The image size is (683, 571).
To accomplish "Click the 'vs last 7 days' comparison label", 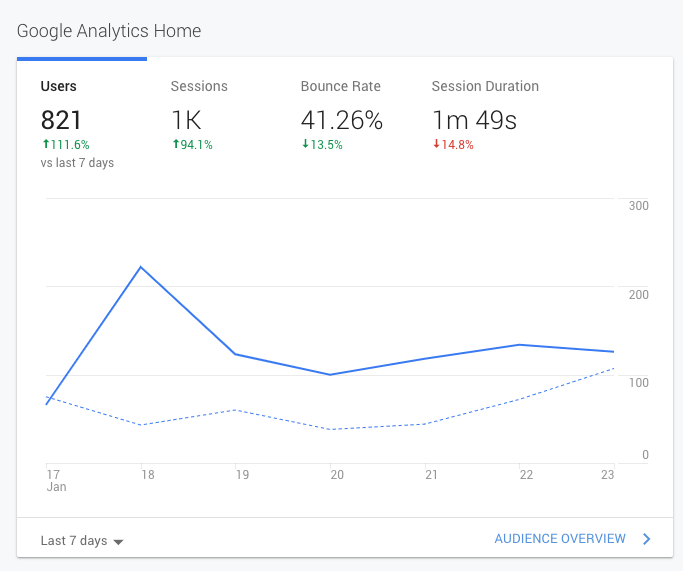I will tap(77, 163).
